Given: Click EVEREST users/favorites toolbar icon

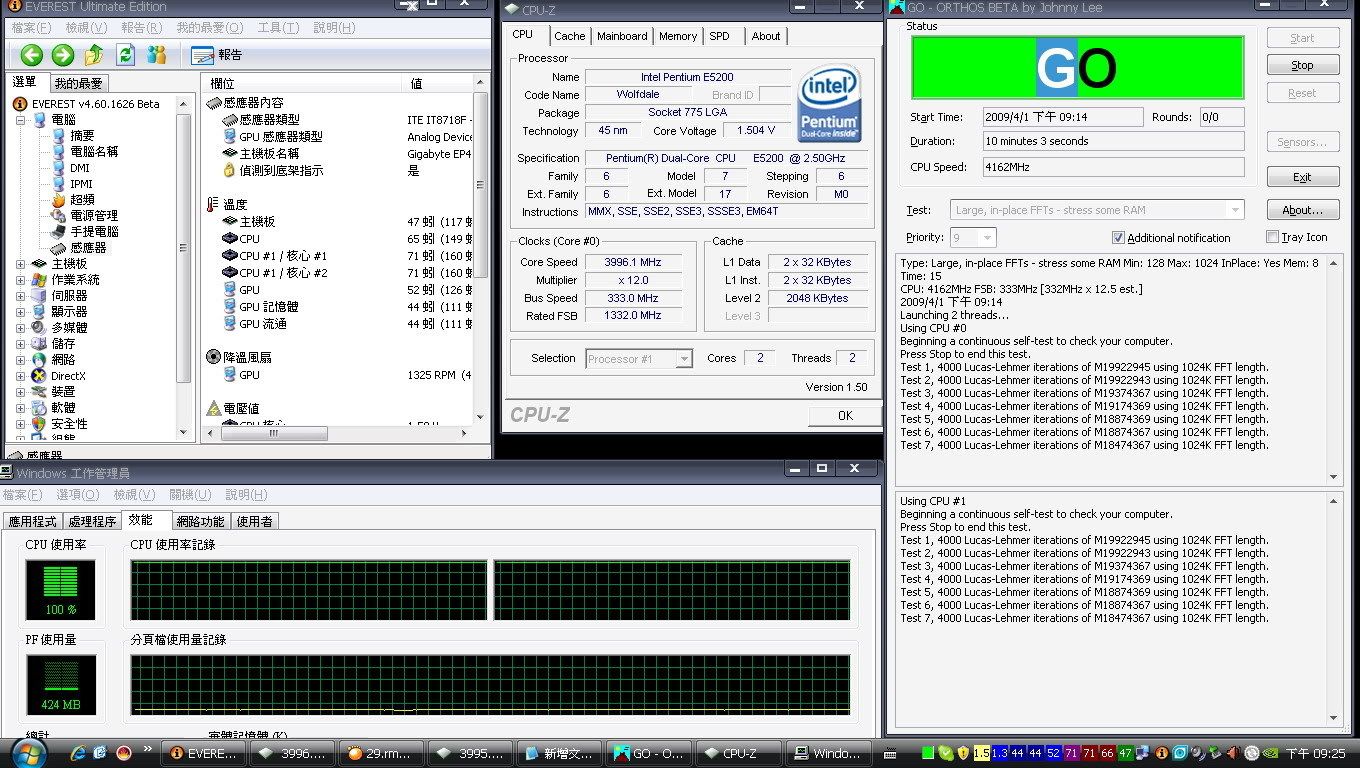Looking at the screenshot, I should pyautogui.click(x=156, y=55).
